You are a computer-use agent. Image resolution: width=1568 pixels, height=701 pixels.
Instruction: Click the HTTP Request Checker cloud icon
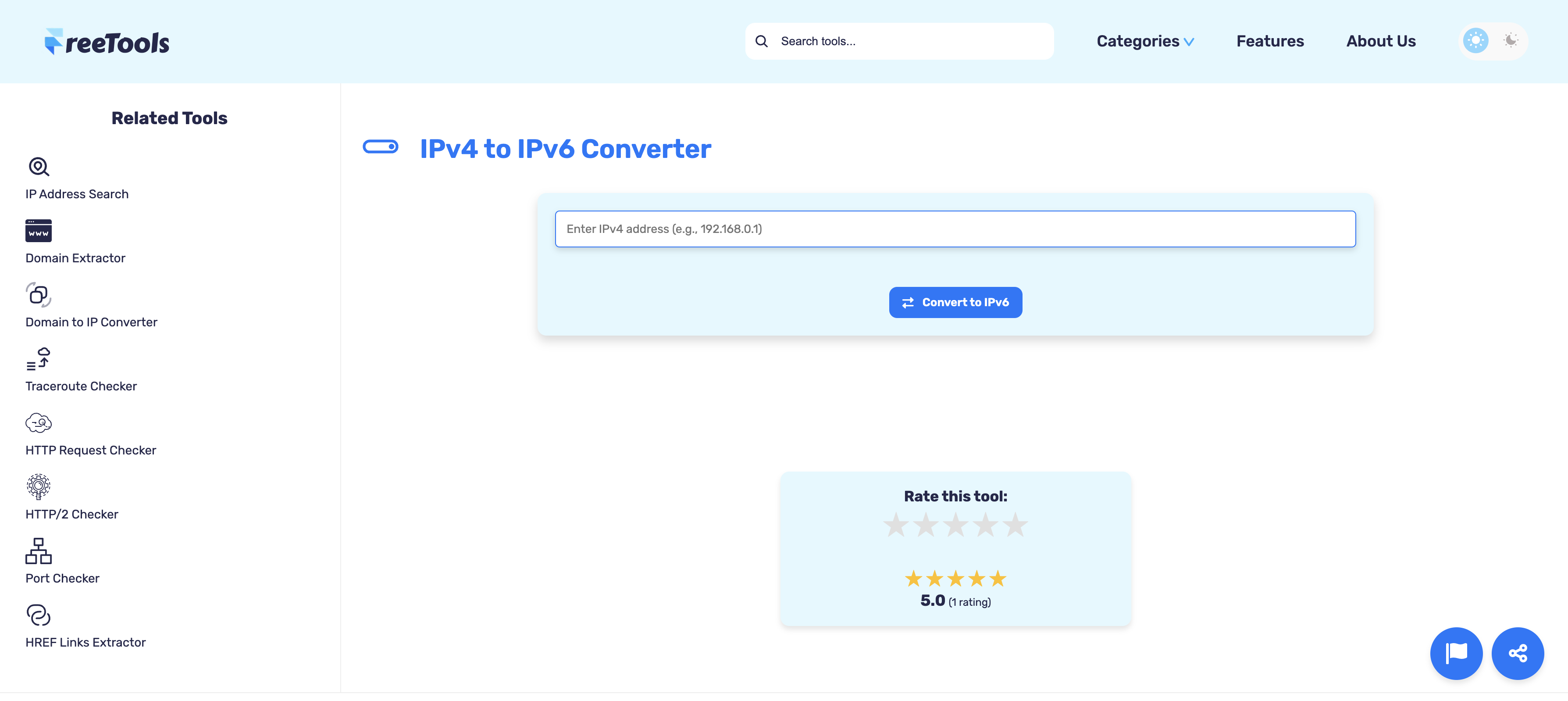pos(38,423)
